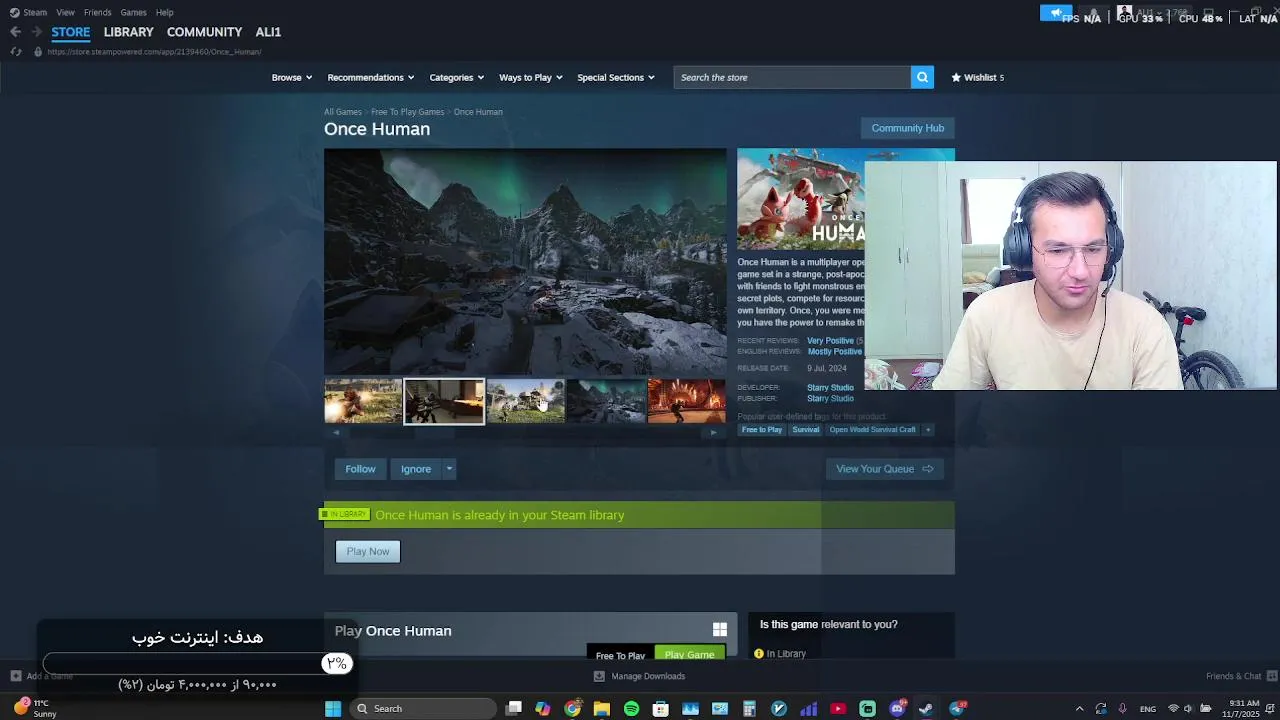Open the Games menu
The height and width of the screenshot is (720, 1280).
coord(133,12)
